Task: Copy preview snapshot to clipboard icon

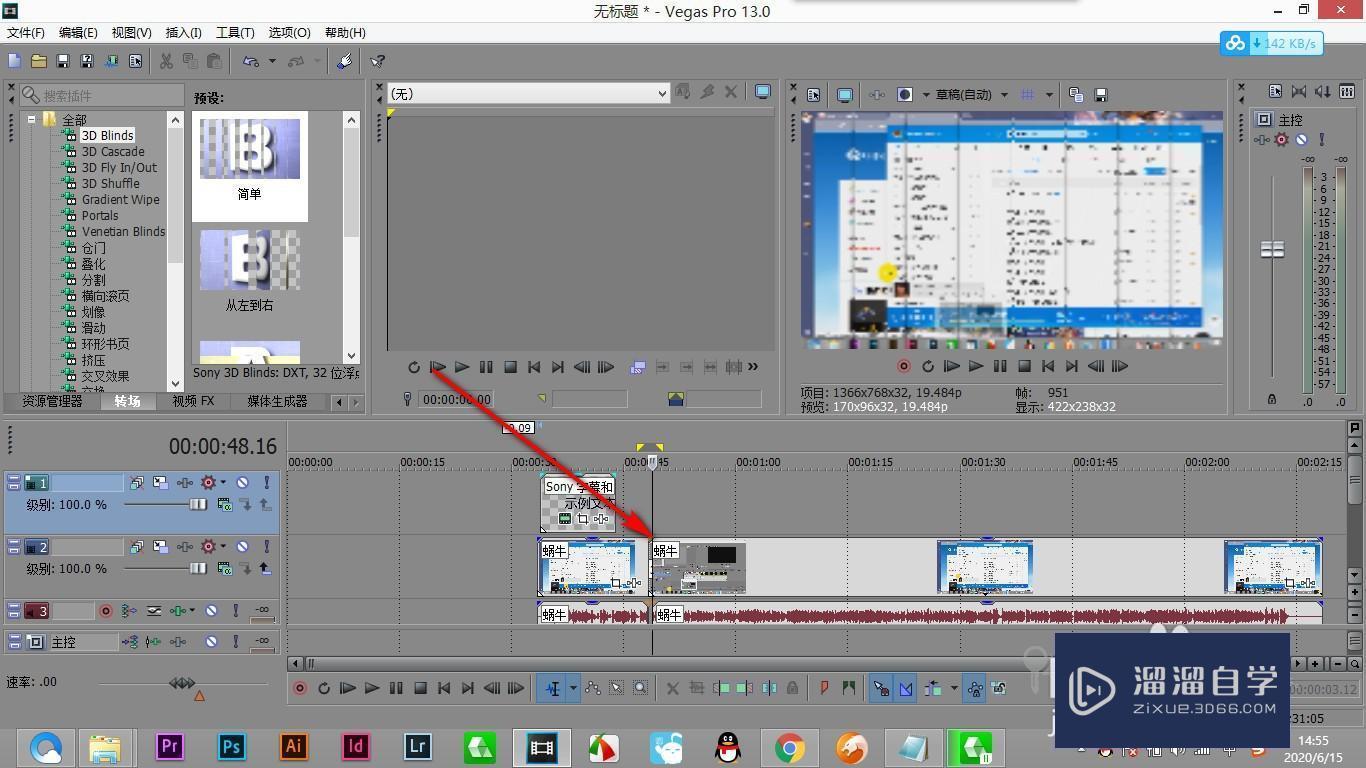Action: [1076, 95]
